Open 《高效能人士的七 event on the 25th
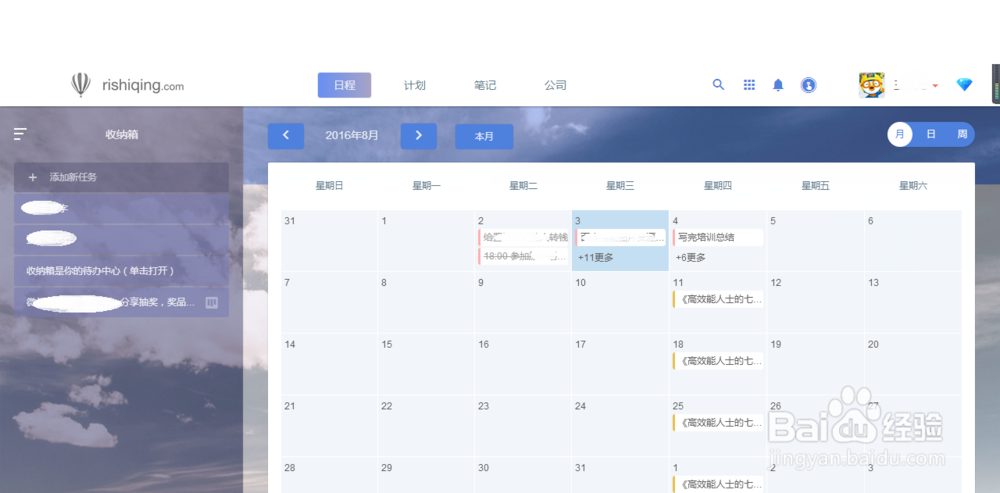The height and width of the screenshot is (493, 1000). [717, 422]
